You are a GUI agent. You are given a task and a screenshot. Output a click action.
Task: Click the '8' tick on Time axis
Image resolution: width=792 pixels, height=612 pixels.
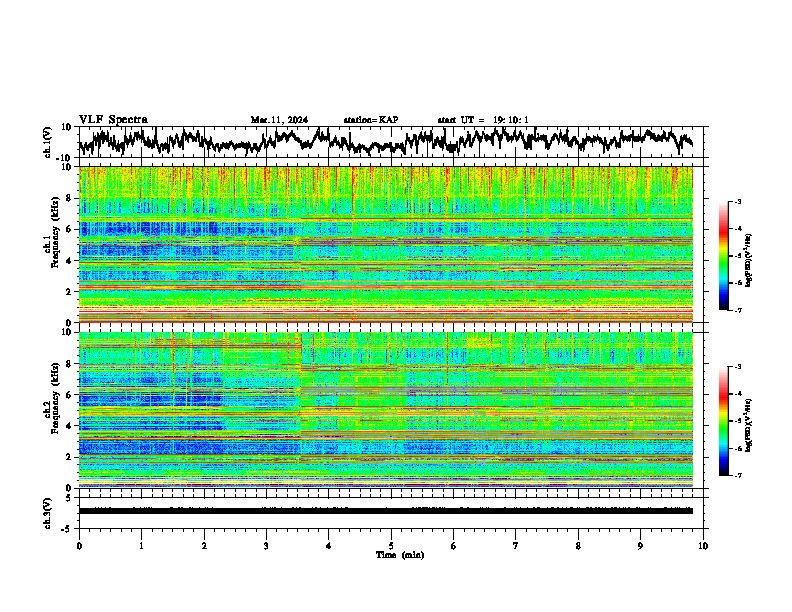[x=578, y=546]
